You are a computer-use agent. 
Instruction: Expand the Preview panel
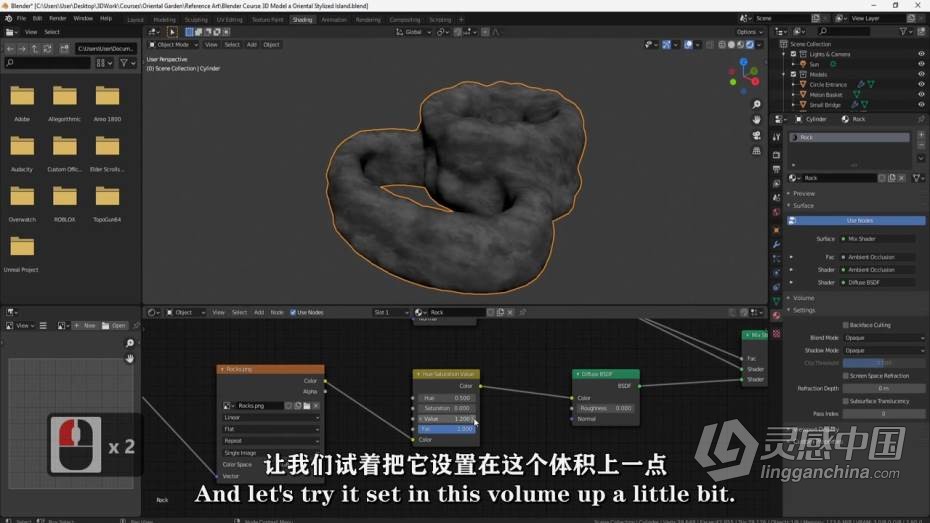[804, 194]
